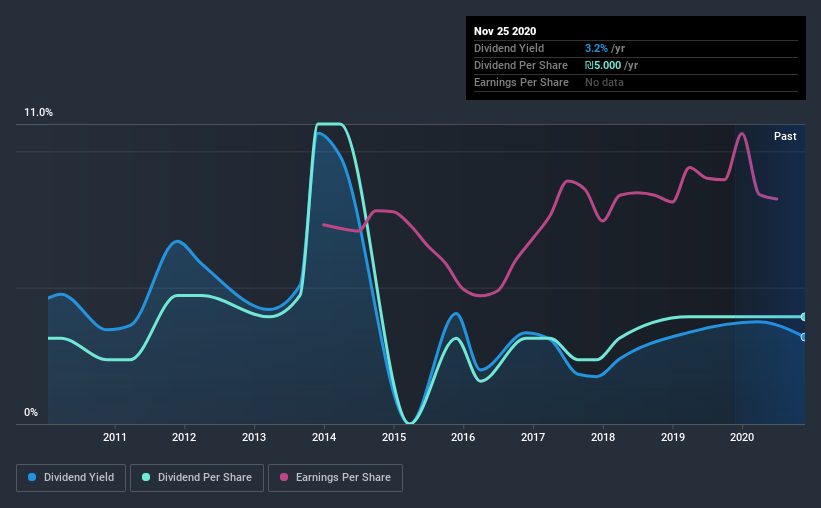The height and width of the screenshot is (508, 821).
Task: Click the teal endpoint marker on Dividend Per Share line
Action: pyautogui.click(x=803, y=317)
